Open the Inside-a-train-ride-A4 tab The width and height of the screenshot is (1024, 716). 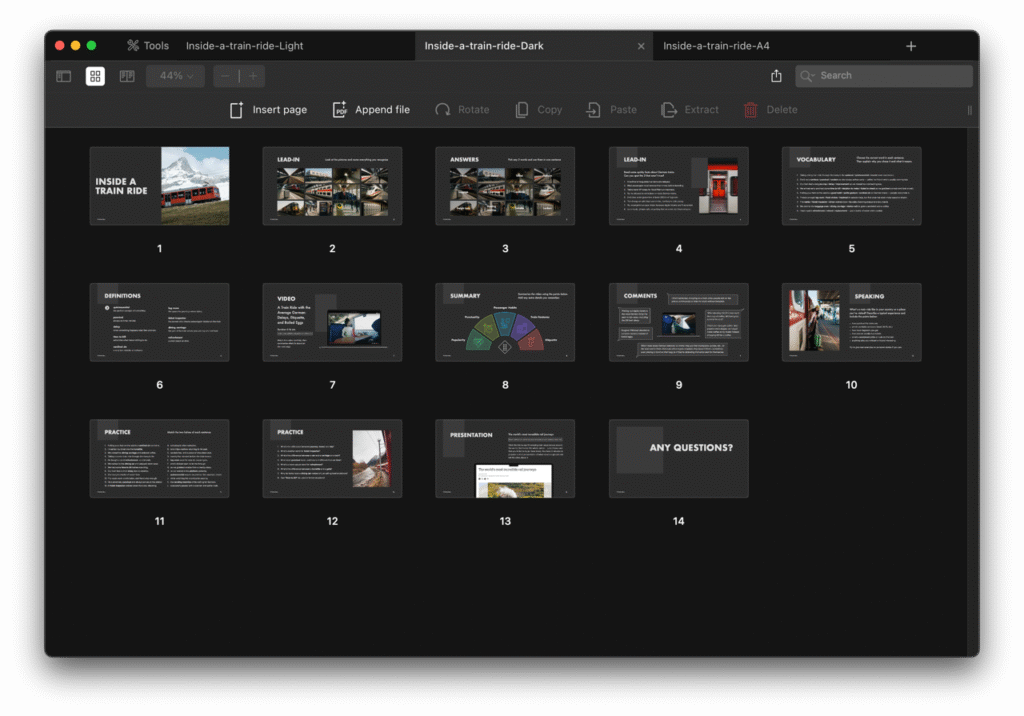(716, 46)
